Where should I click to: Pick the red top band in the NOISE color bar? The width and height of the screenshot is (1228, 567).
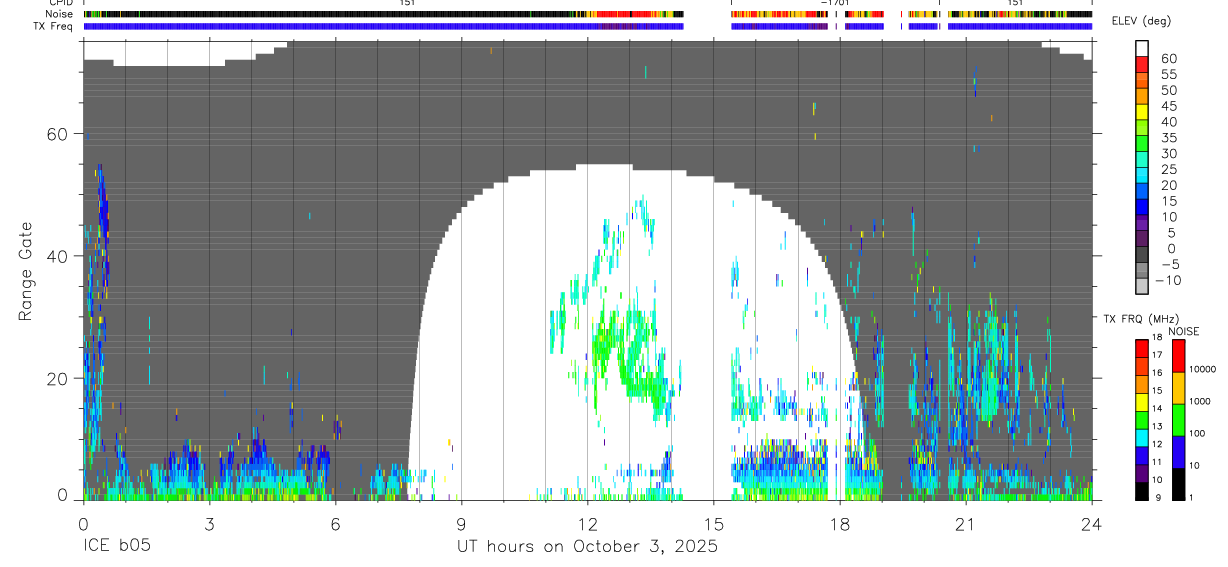point(1177,356)
